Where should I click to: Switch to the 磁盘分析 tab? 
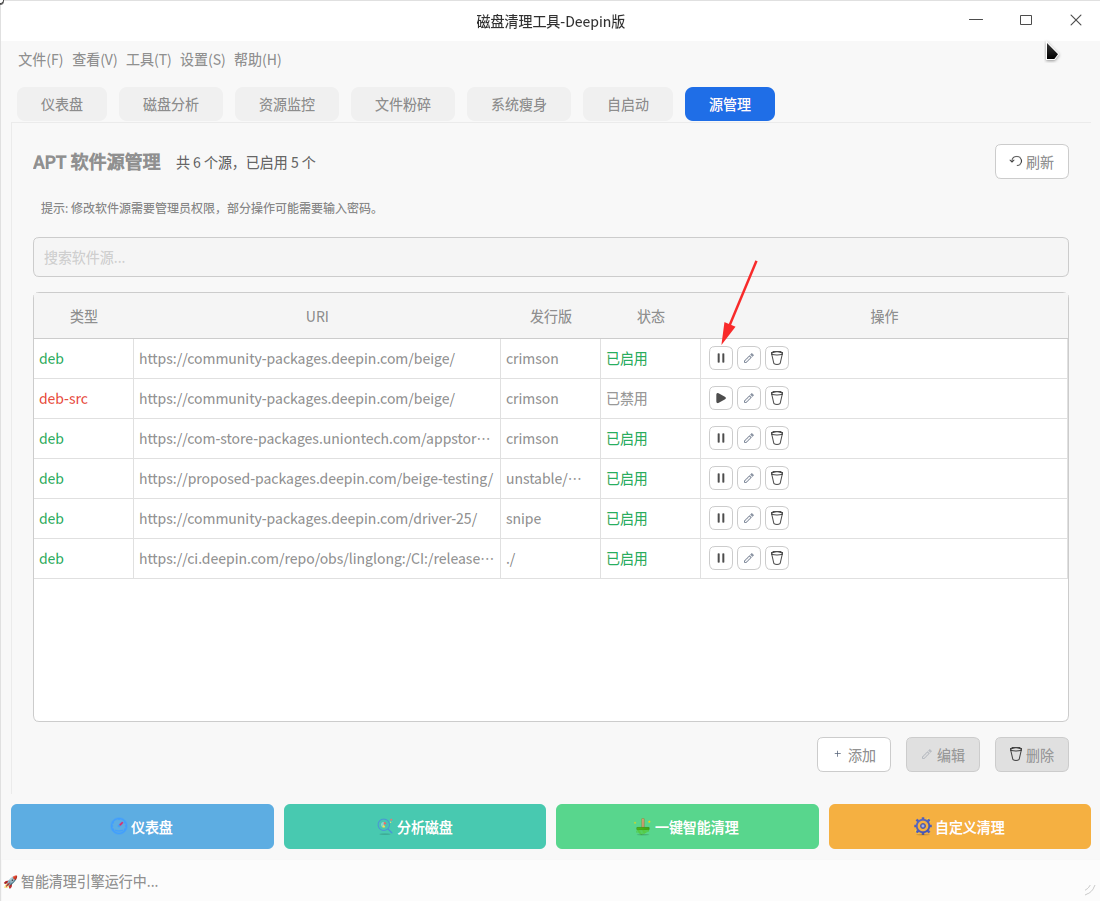click(x=171, y=104)
